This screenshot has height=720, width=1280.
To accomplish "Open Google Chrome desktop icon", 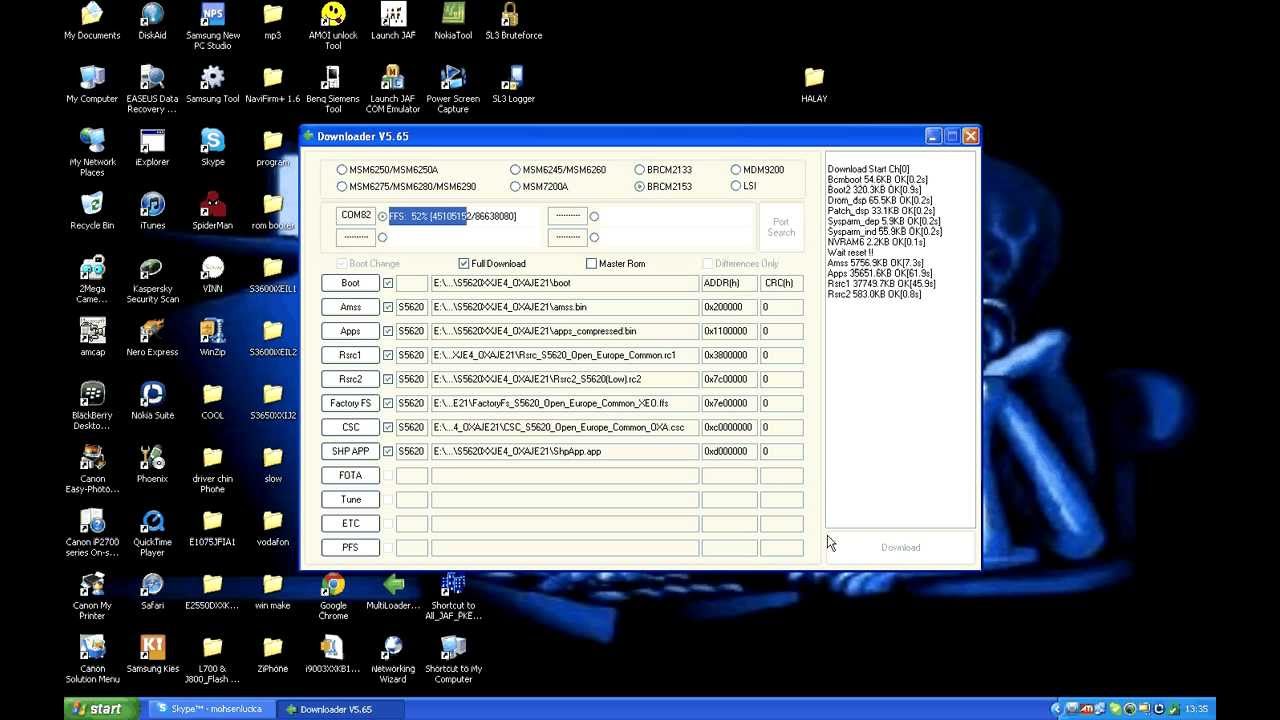I will coord(333,596).
